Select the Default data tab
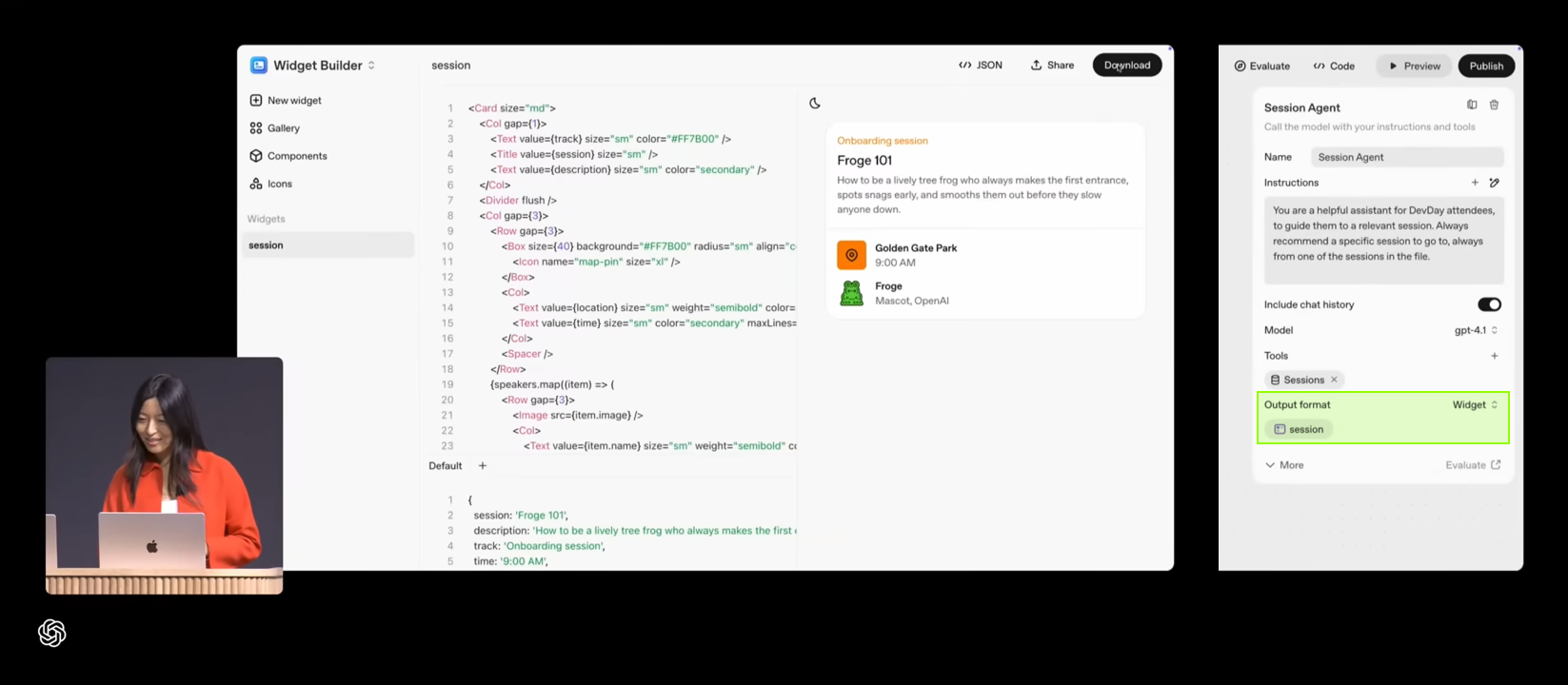This screenshot has height=685, width=1568. point(445,465)
